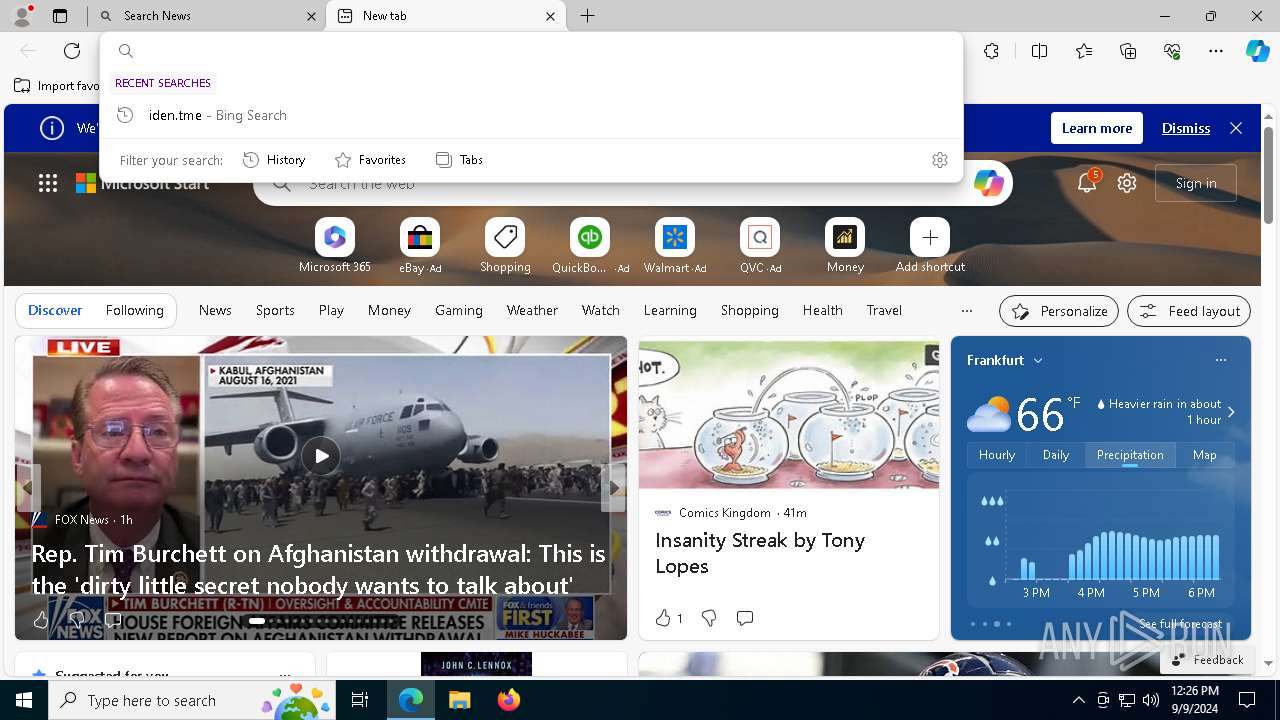Show hidden system tray icons
This screenshot has height=720, width=1280.
(1078, 701)
